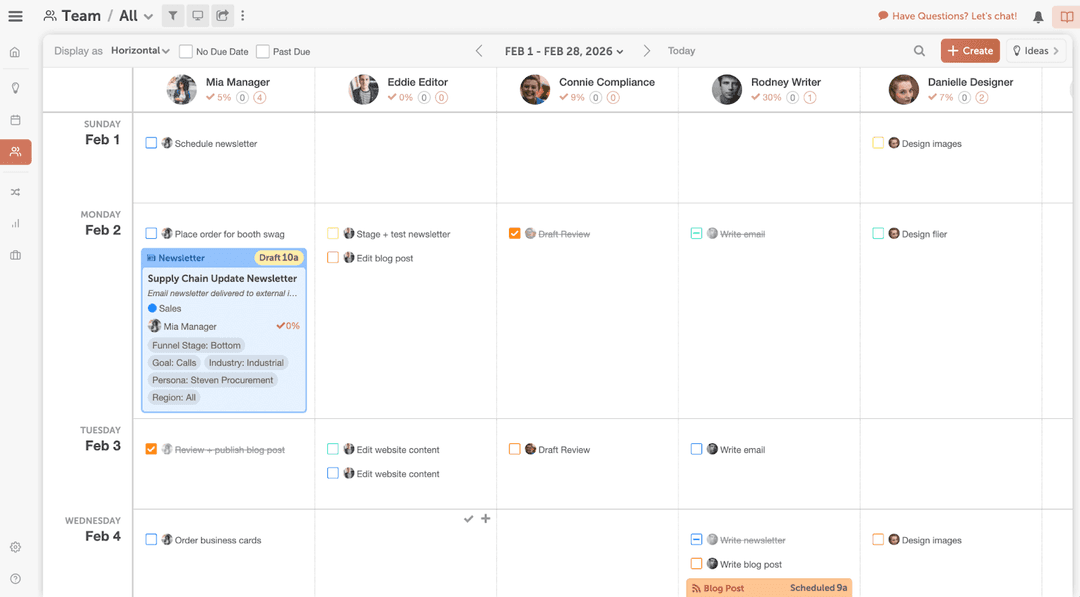Uncheck Review + publish blog post task
The width and height of the screenshot is (1080, 597).
(x=151, y=449)
